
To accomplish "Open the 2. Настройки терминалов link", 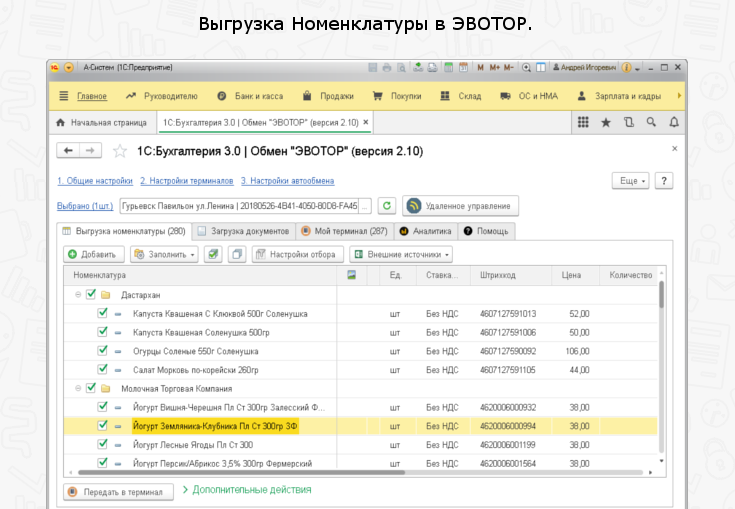I will [186, 181].
